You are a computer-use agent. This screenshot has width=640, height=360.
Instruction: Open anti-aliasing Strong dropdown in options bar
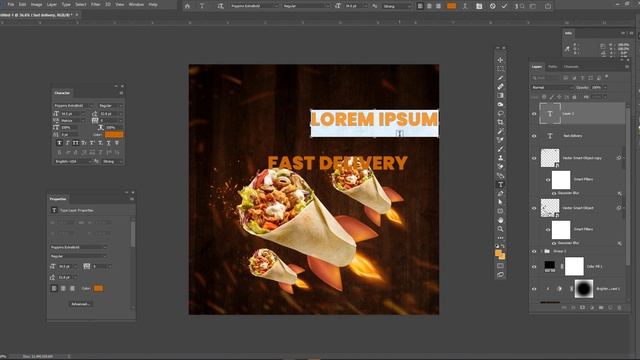point(396,6)
